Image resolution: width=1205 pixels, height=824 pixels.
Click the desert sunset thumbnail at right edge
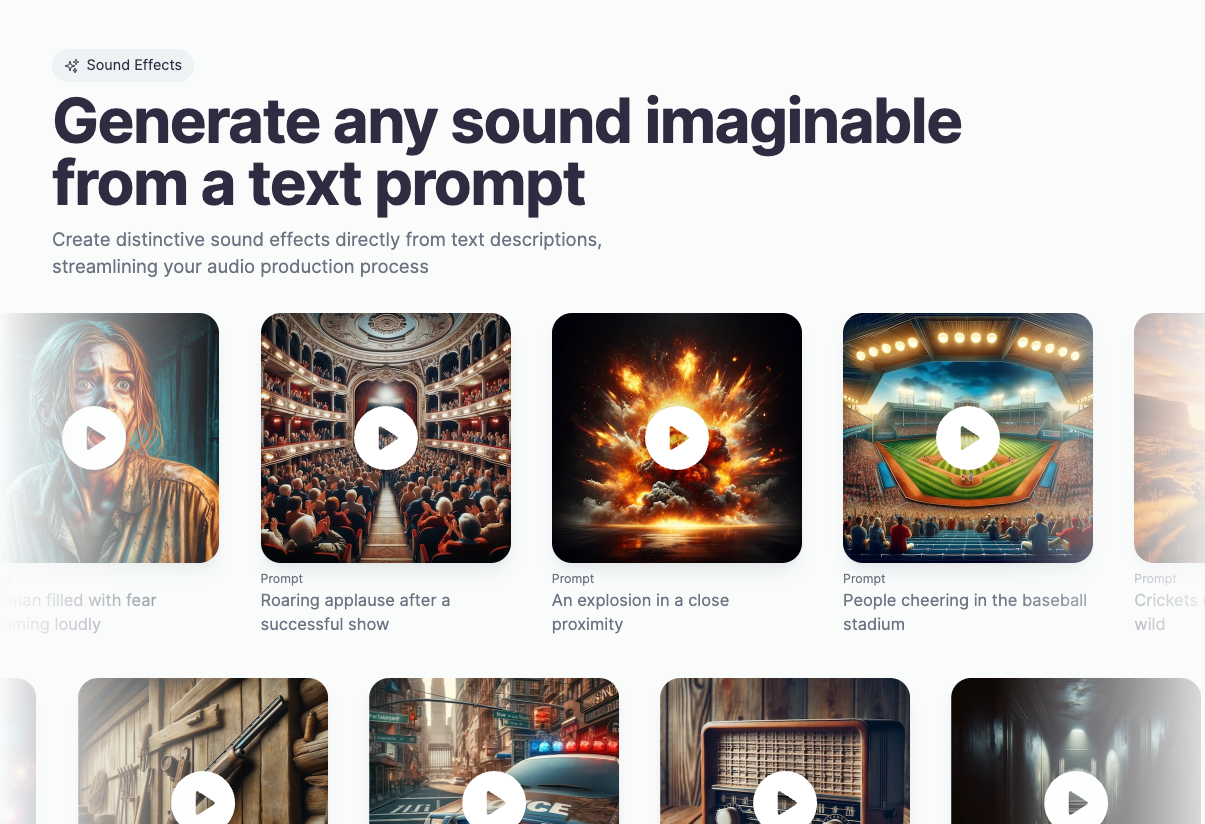click(x=1169, y=438)
